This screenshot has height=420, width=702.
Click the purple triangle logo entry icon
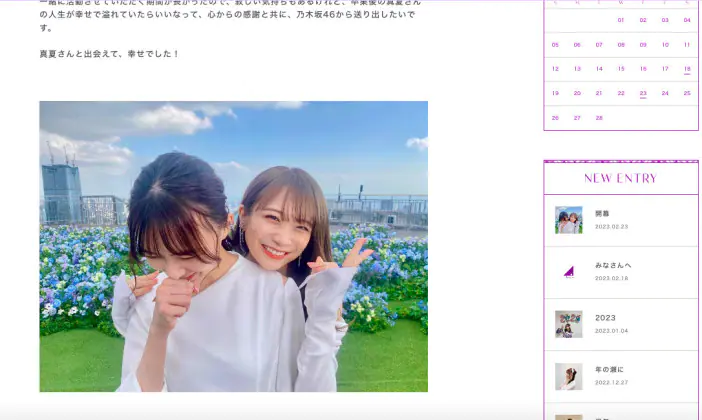click(569, 272)
